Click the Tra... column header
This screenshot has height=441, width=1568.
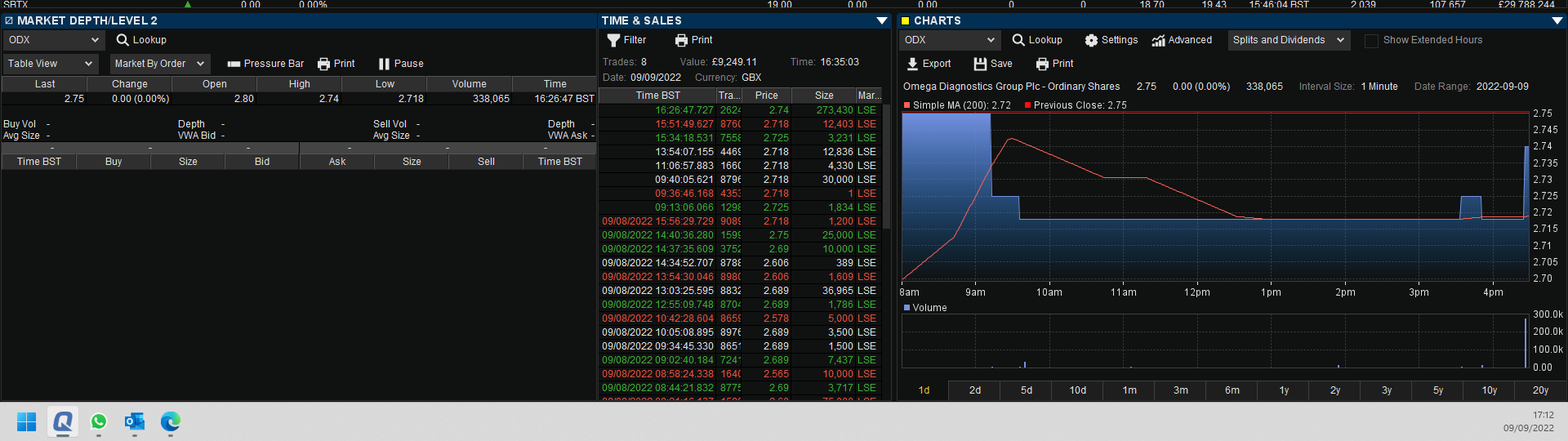pyautogui.click(x=728, y=96)
